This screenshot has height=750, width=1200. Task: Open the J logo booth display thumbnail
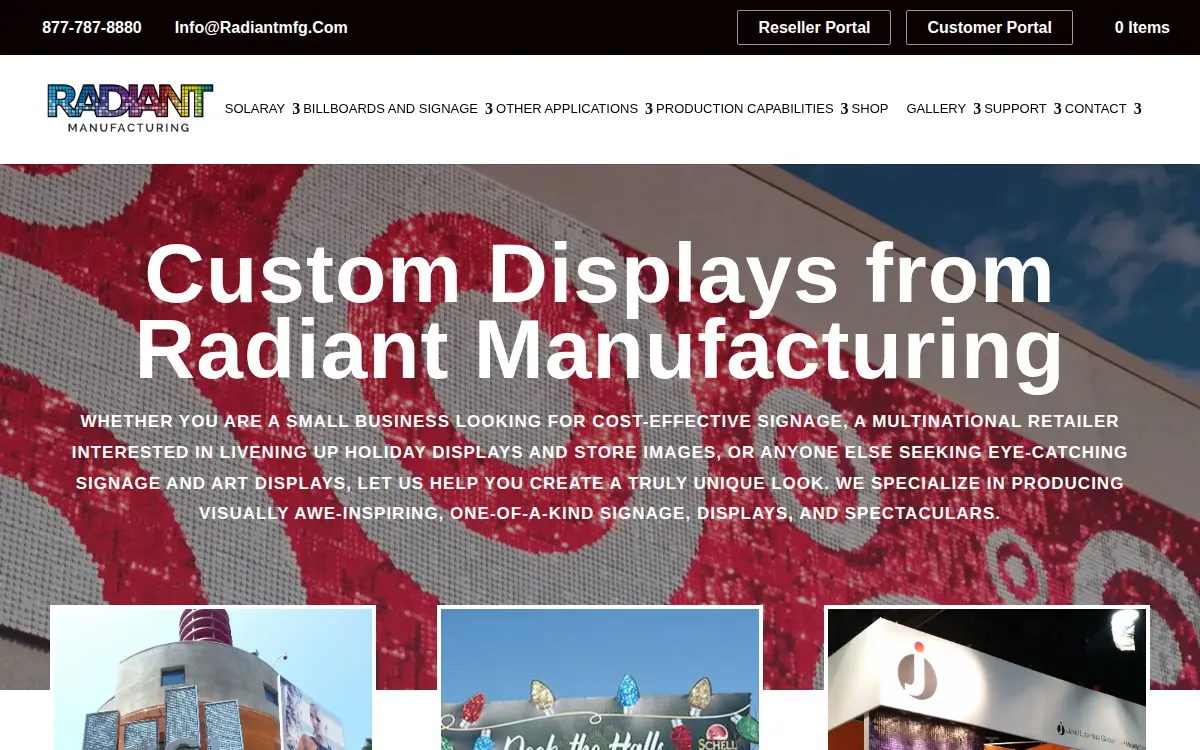tap(987, 678)
